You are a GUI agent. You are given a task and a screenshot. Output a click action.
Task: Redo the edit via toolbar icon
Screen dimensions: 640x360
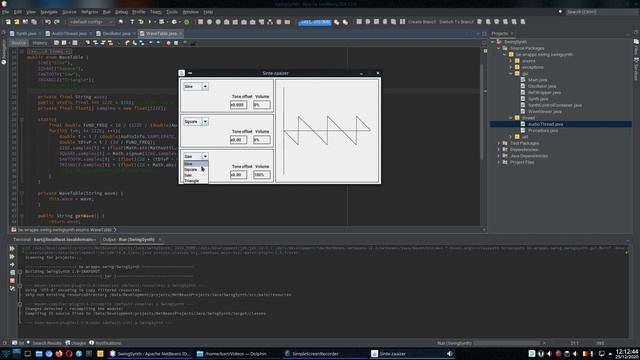pos(56,22)
